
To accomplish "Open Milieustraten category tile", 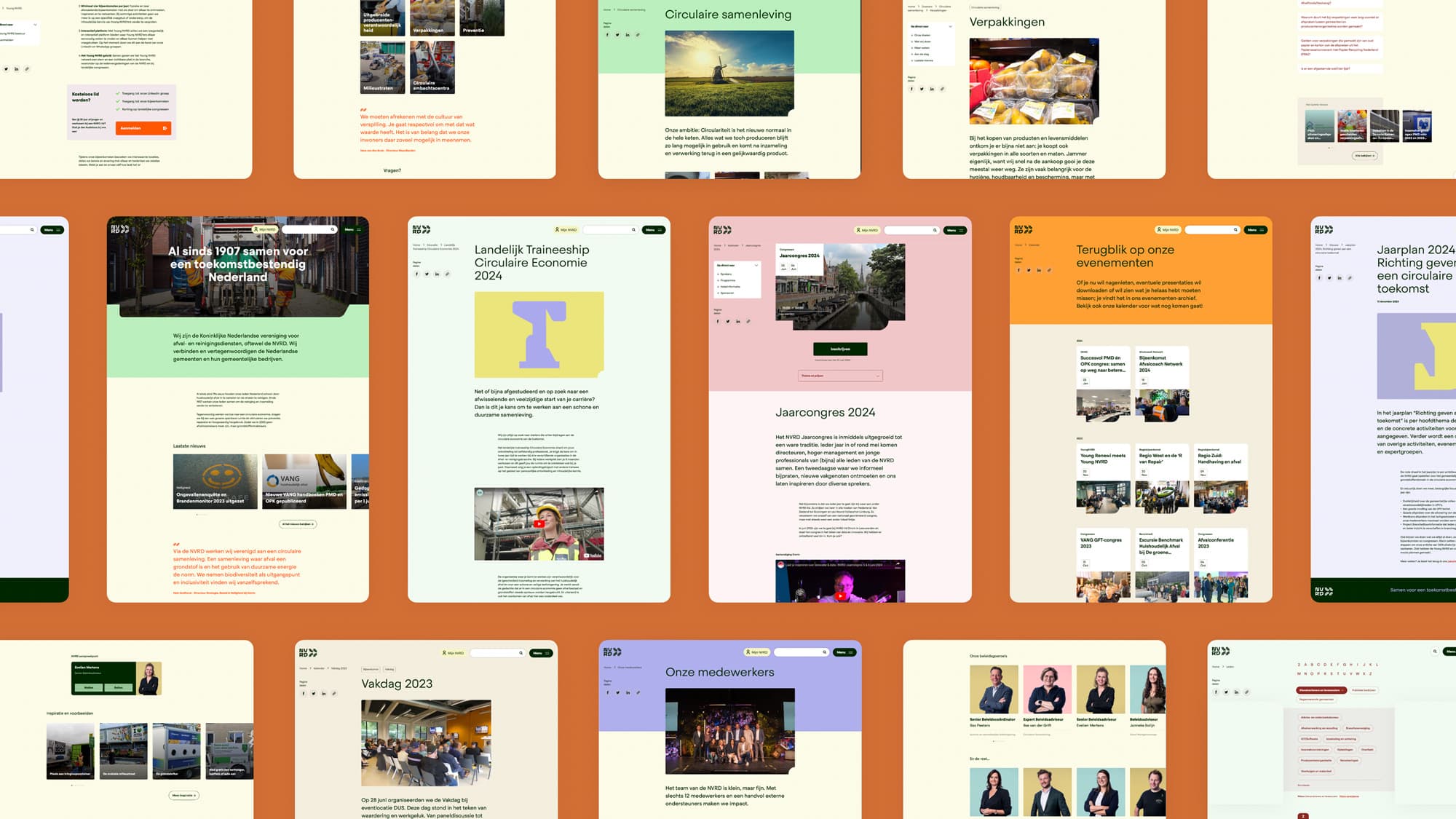I will pyautogui.click(x=382, y=67).
